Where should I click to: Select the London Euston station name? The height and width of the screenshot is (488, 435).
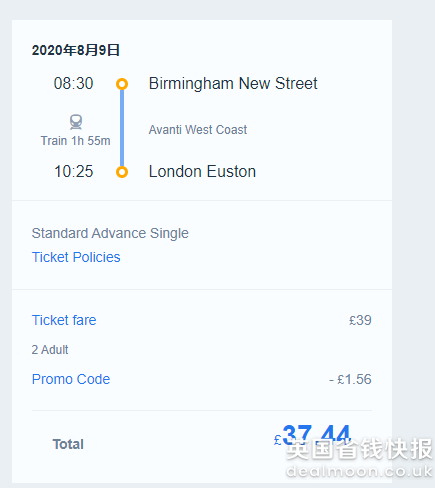[x=202, y=172]
